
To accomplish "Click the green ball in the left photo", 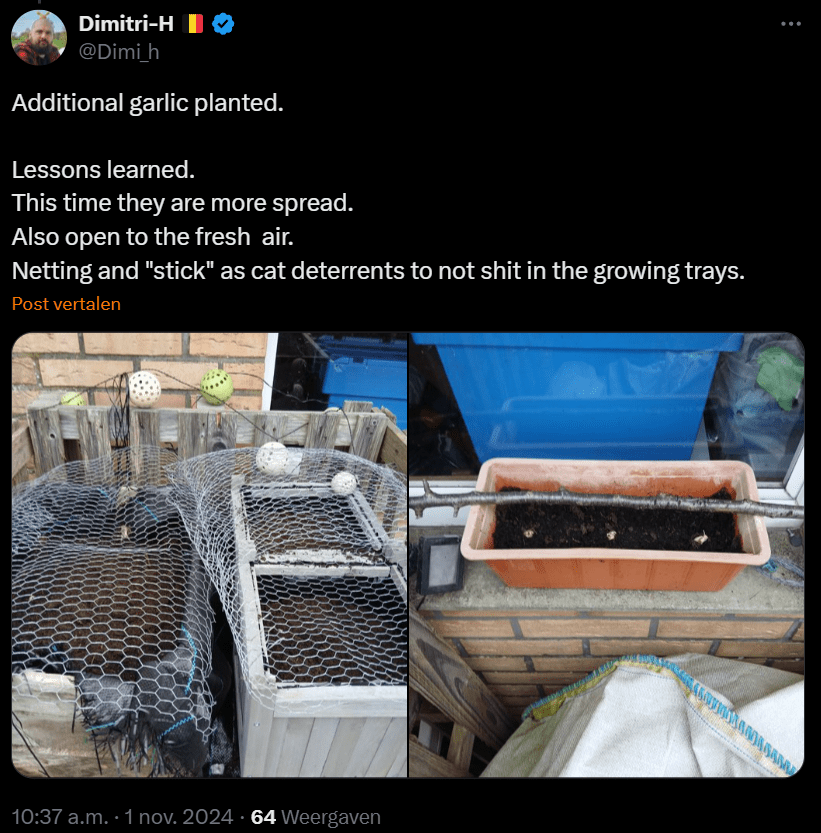I will [x=216, y=385].
